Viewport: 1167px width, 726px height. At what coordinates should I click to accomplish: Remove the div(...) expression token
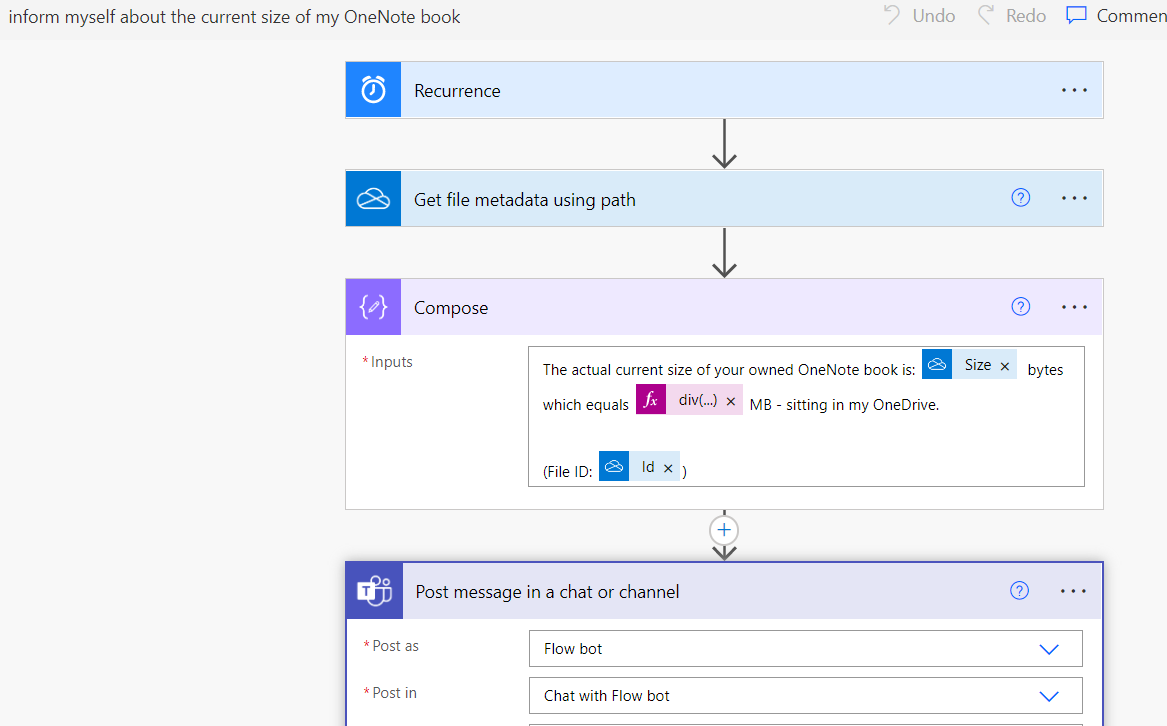(731, 401)
